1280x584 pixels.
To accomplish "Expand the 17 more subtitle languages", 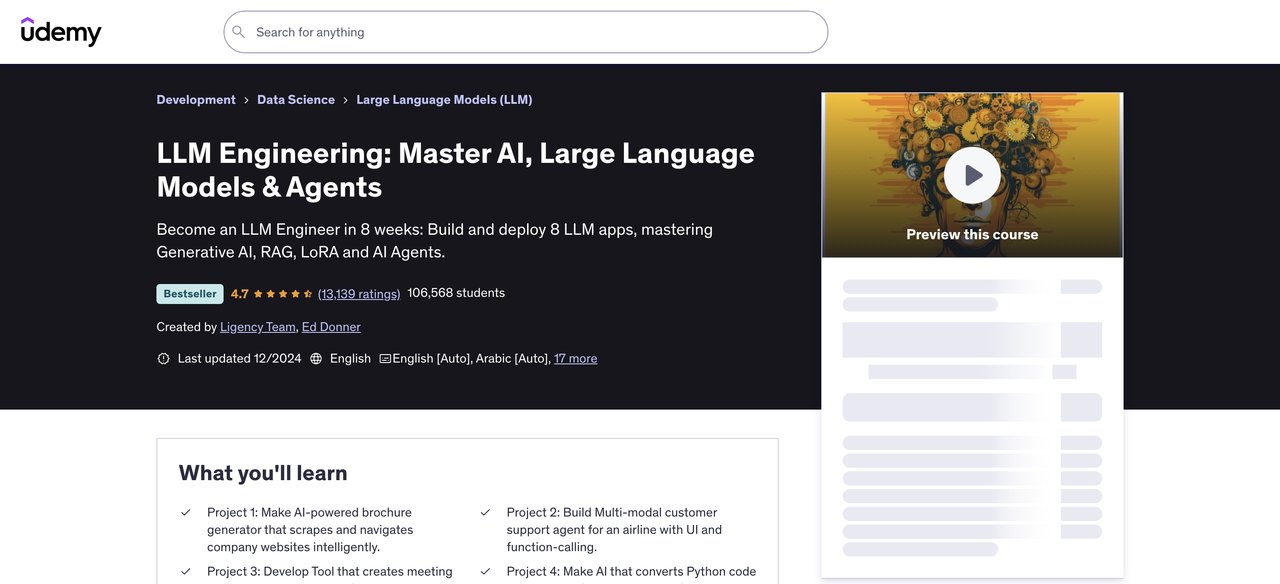I will [x=576, y=359].
